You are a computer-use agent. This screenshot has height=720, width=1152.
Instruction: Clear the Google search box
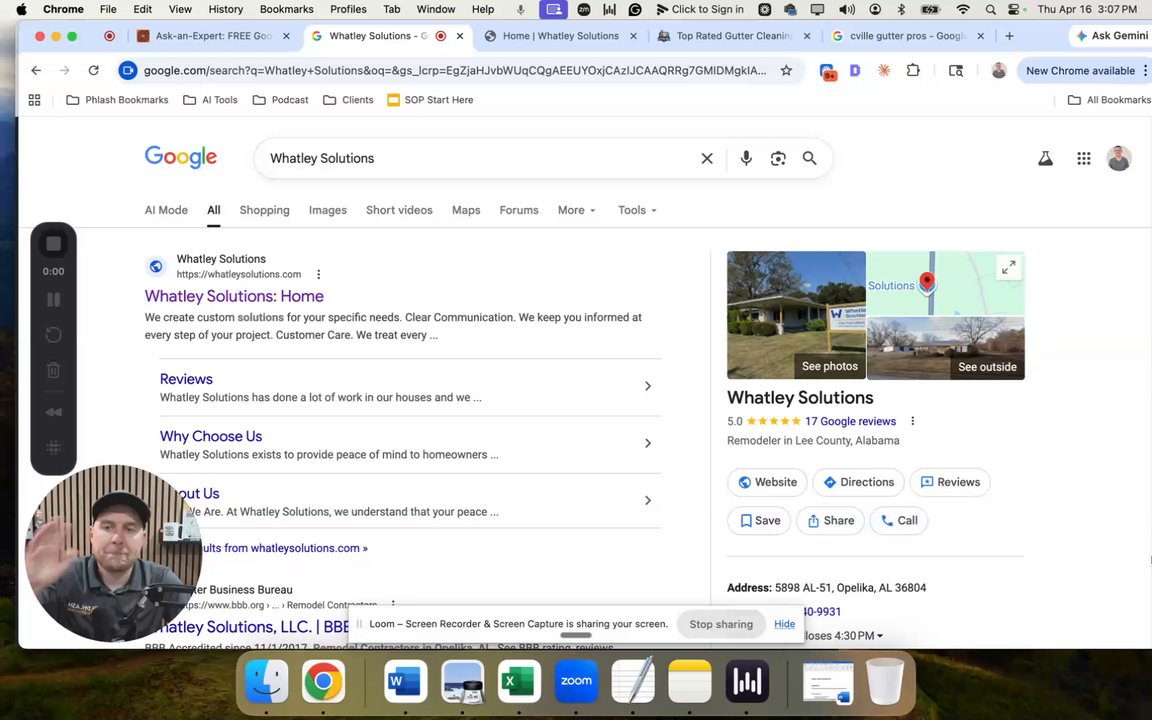point(707,158)
